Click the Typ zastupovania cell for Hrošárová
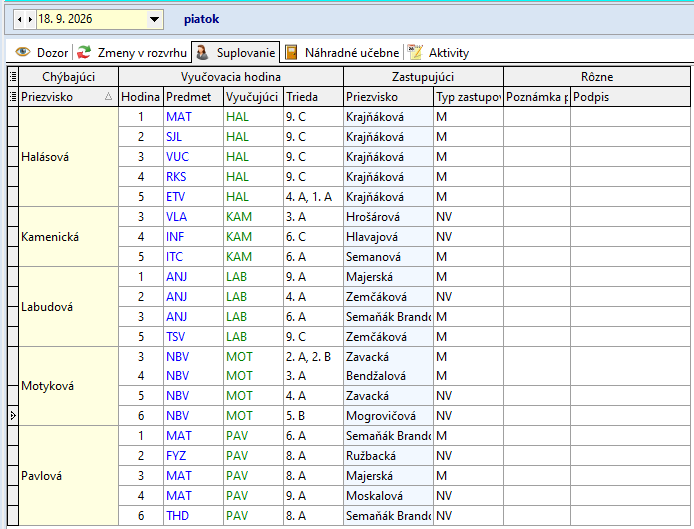The width and height of the screenshot is (694, 529). (x=468, y=216)
